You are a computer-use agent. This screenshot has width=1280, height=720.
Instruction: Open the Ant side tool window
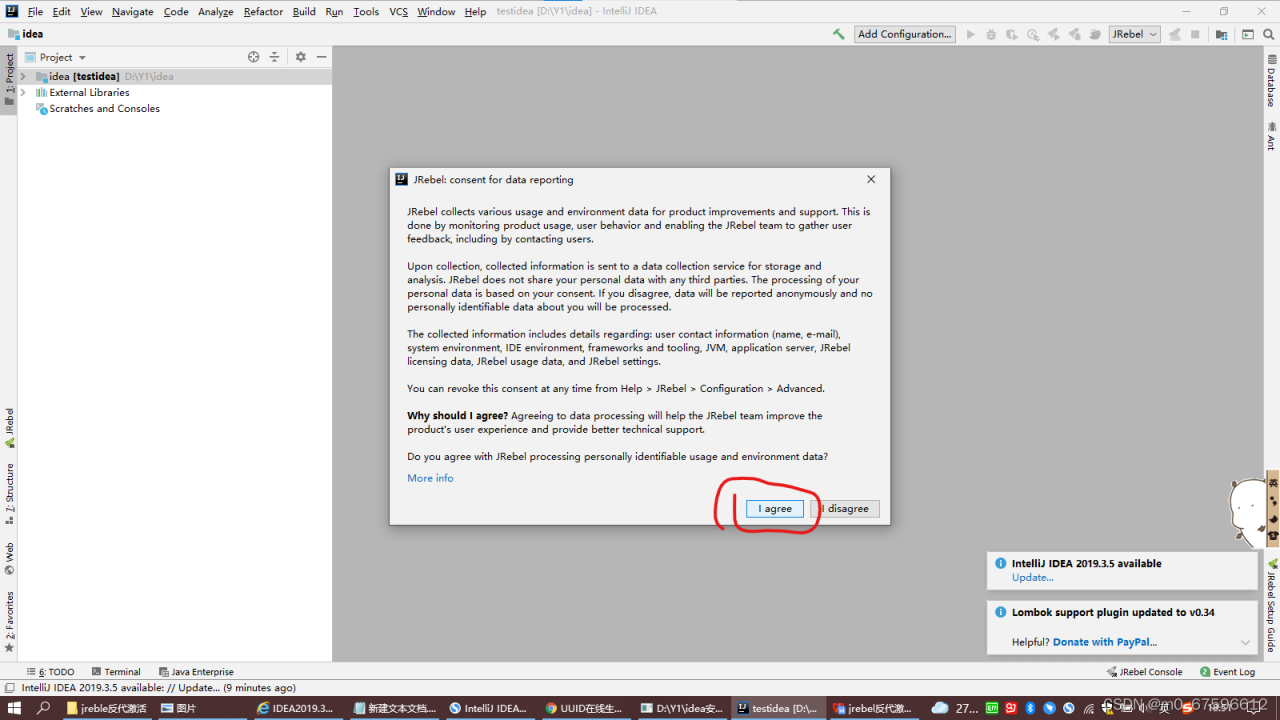tap(1272, 136)
